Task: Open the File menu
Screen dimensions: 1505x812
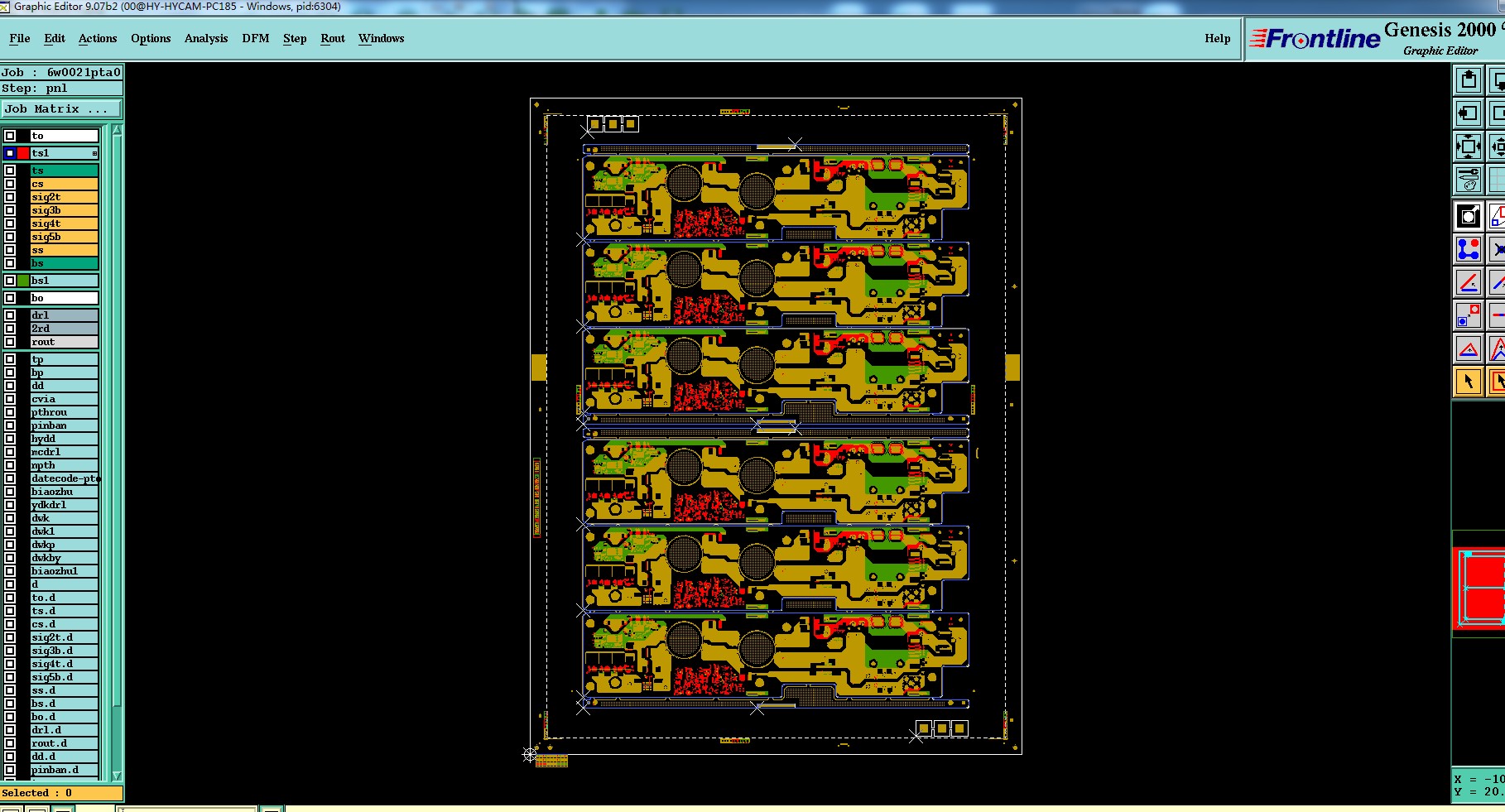Action: point(20,38)
